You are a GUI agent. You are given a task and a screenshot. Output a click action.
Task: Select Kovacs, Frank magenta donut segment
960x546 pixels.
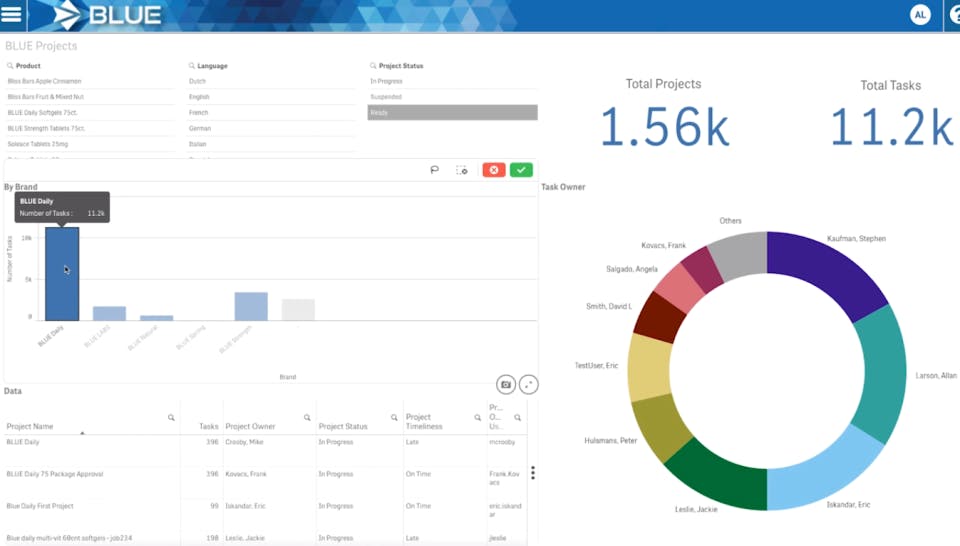pos(702,267)
